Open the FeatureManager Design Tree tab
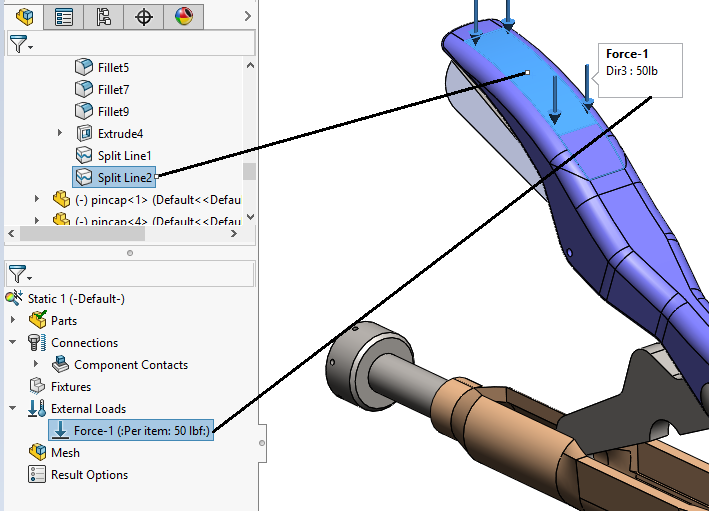The width and height of the screenshot is (709, 511). tap(24, 17)
